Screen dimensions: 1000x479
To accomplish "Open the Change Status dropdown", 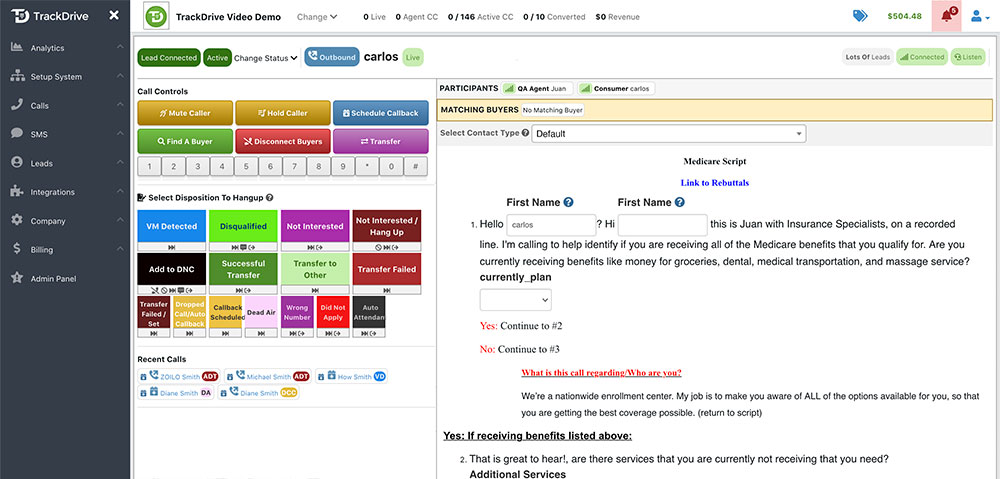I will coord(266,58).
